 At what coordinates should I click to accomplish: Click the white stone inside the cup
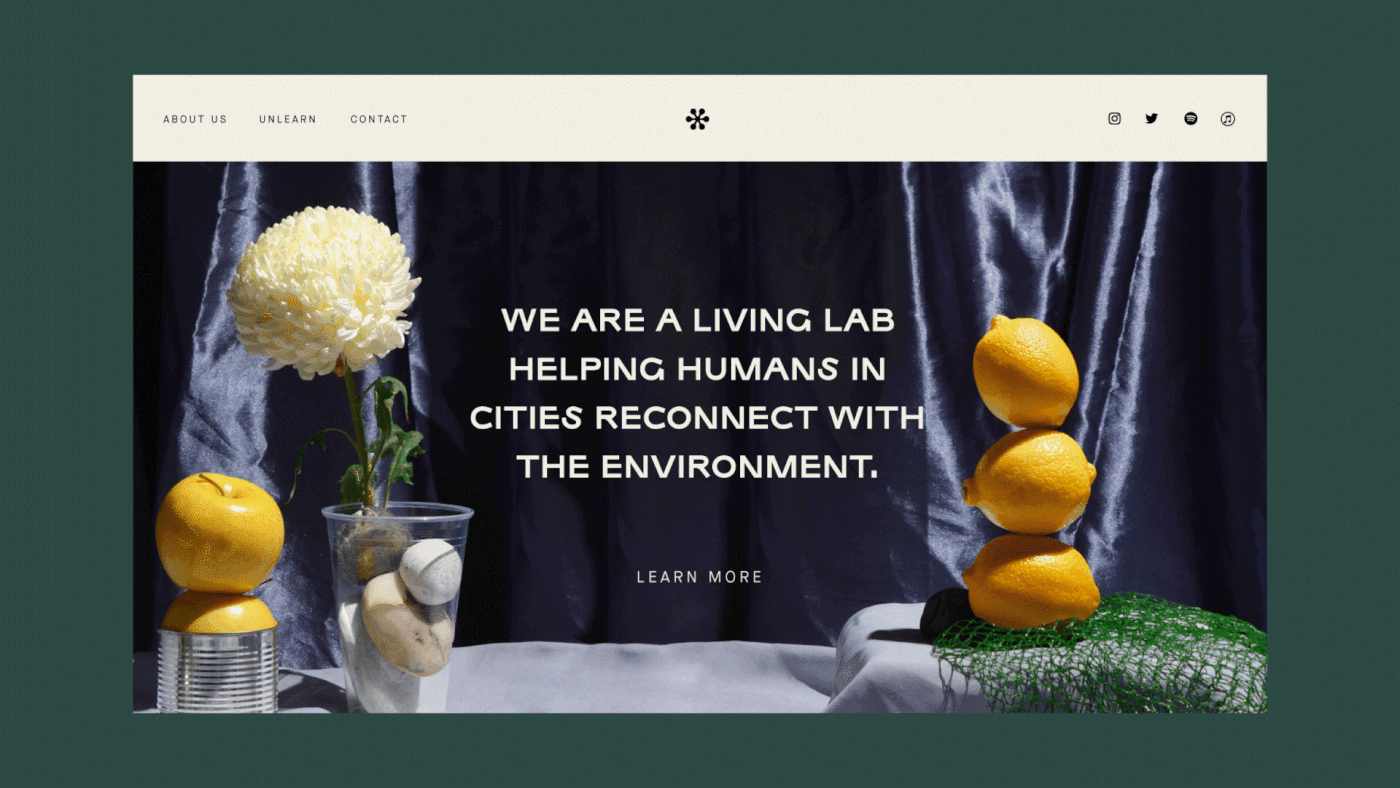[x=431, y=572]
